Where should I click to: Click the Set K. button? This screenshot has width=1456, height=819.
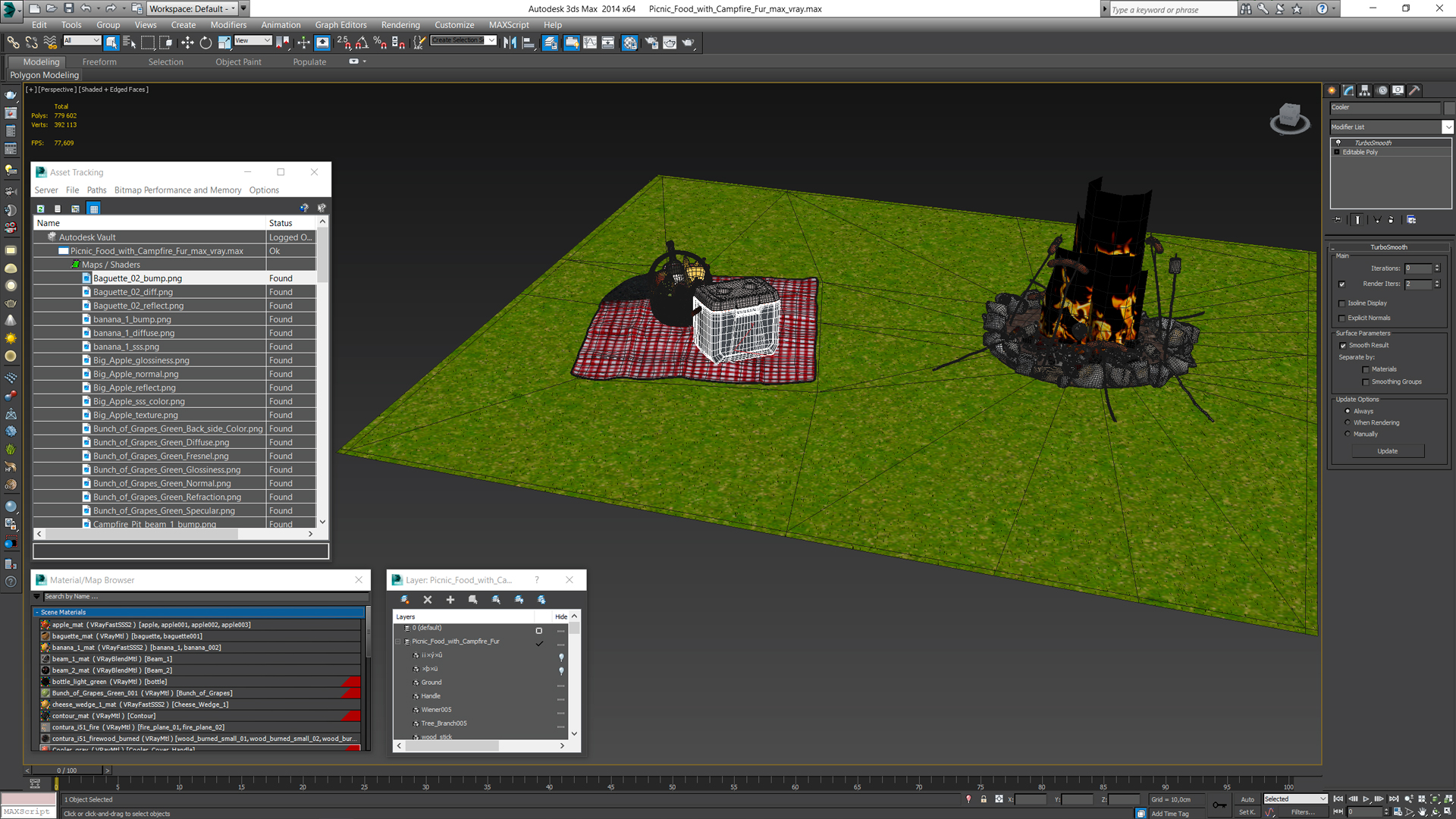tap(1247, 812)
